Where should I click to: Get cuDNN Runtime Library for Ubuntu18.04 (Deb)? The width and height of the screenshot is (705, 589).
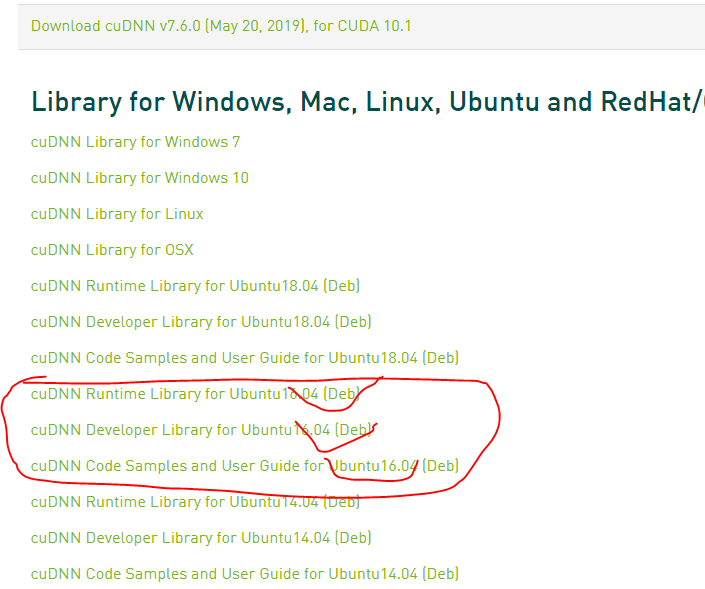[195, 286]
